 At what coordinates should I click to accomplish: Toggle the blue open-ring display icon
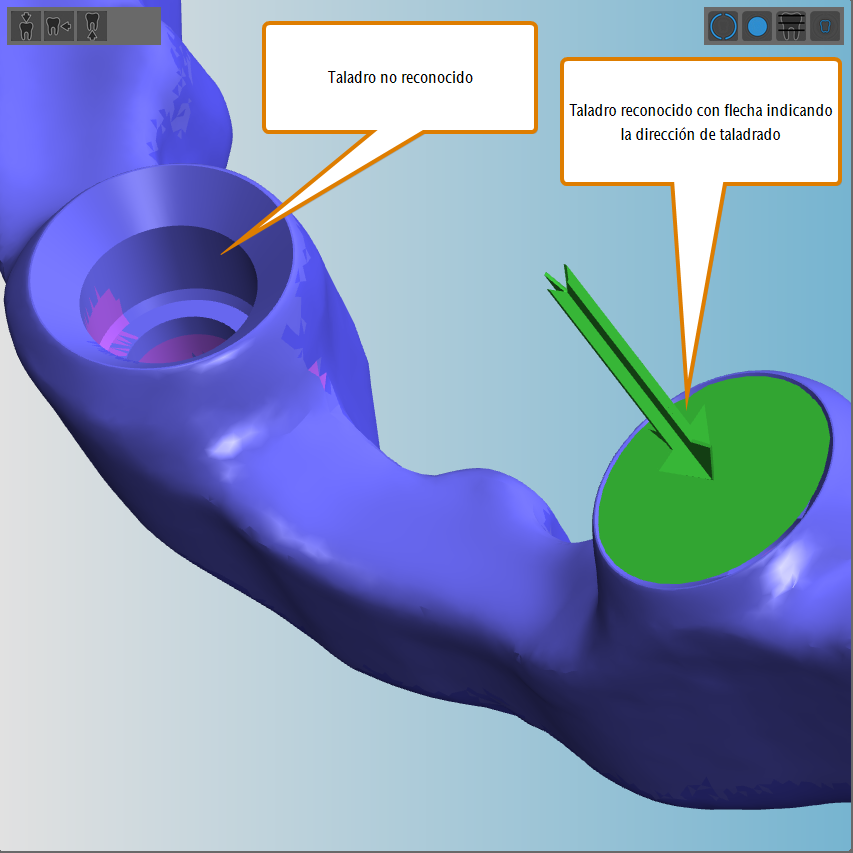(723, 26)
